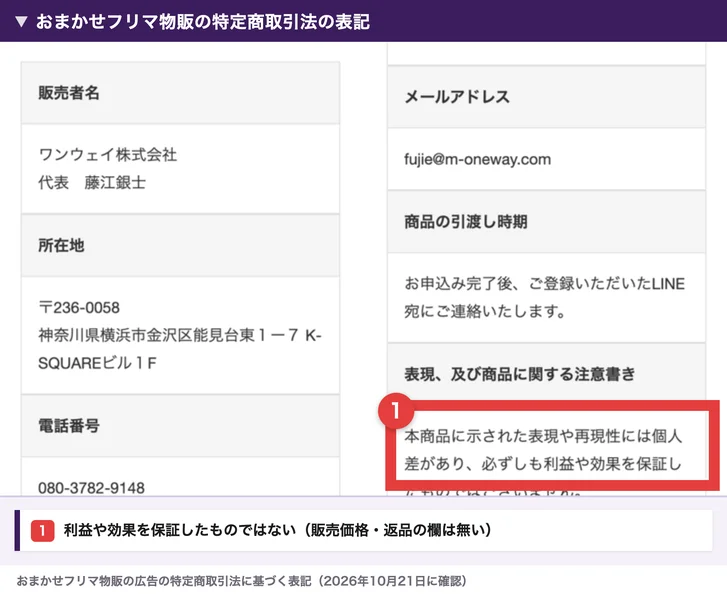Select the 所在地 header cell

coord(180,245)
